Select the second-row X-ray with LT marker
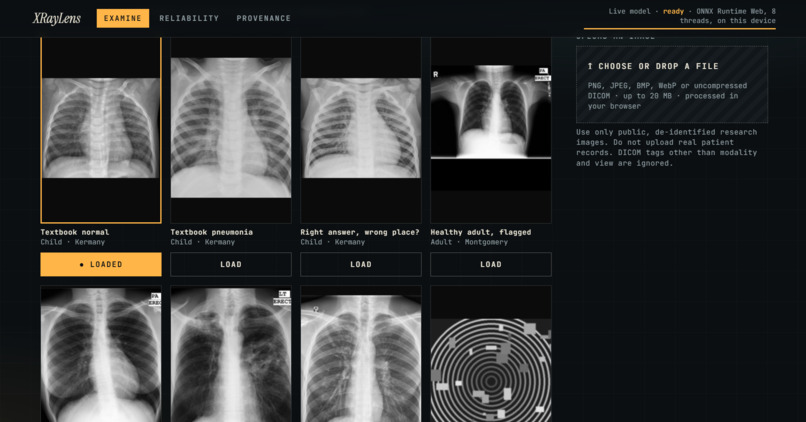This screenshot has width=806, height=422. [231, 354]
